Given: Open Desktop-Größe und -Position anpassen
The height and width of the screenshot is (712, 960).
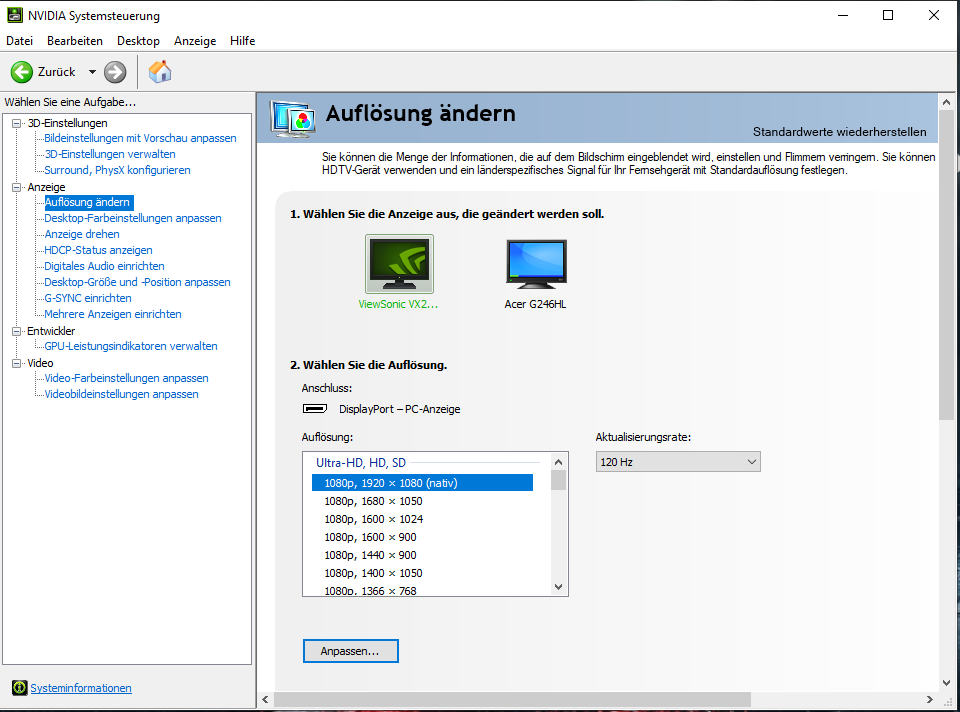Looking at the screenshot, I should pyautogui.click(x=137, y=282).
